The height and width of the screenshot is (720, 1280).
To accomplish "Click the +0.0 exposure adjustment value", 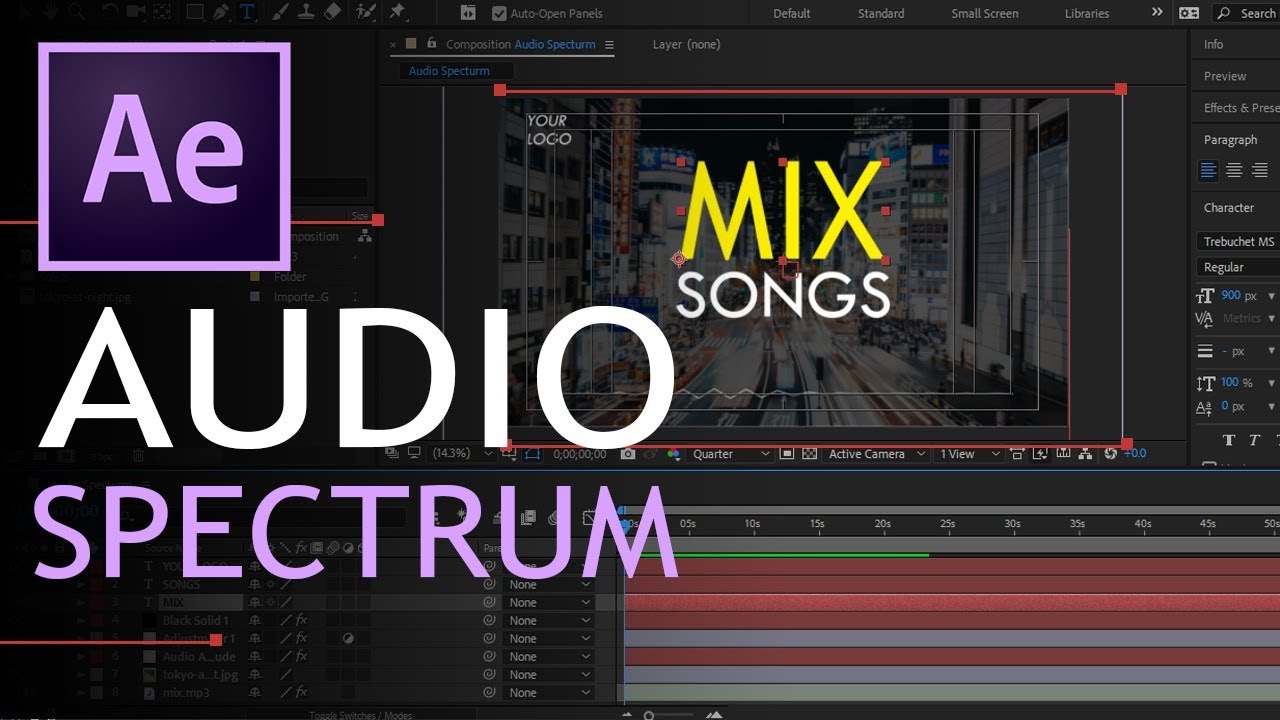I will click(1135, 454).
